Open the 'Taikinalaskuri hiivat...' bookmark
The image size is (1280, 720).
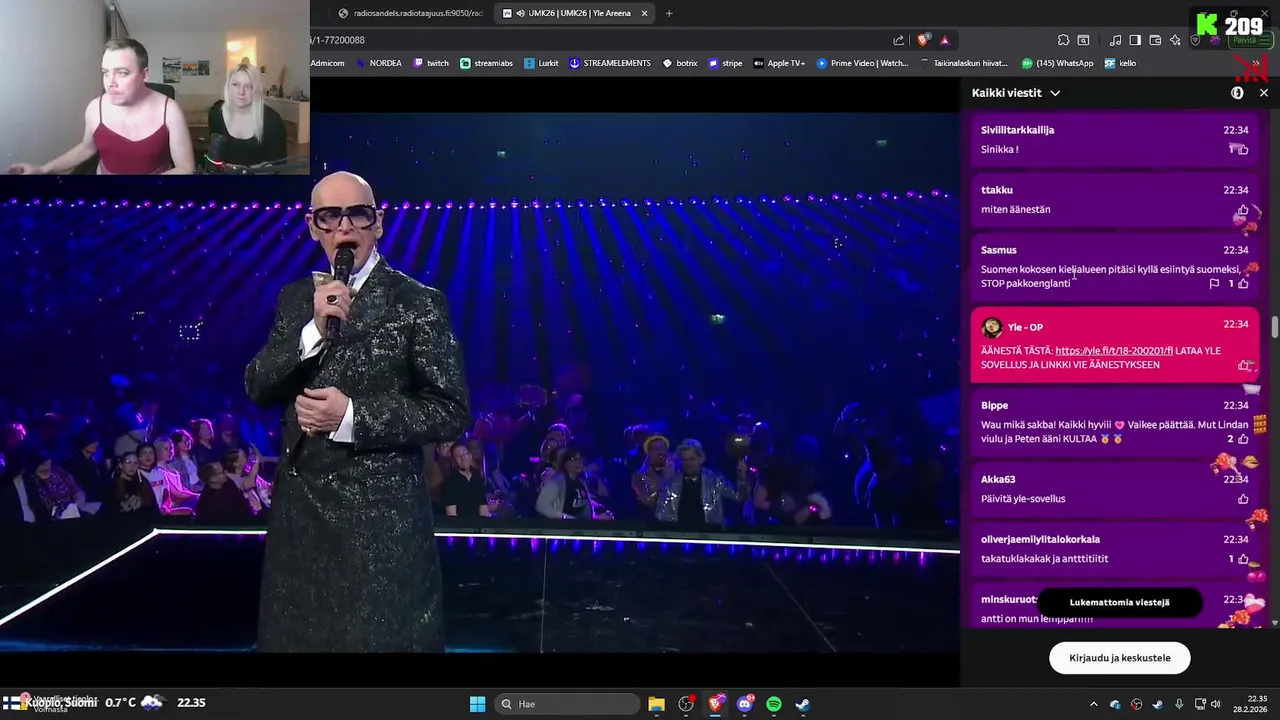pyautogui.click(x=963, y=63)
